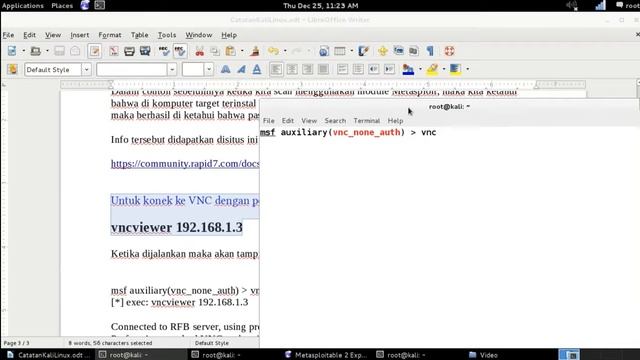Click inside the Font Name input box

pyautogui.click(x=132, y=70)
